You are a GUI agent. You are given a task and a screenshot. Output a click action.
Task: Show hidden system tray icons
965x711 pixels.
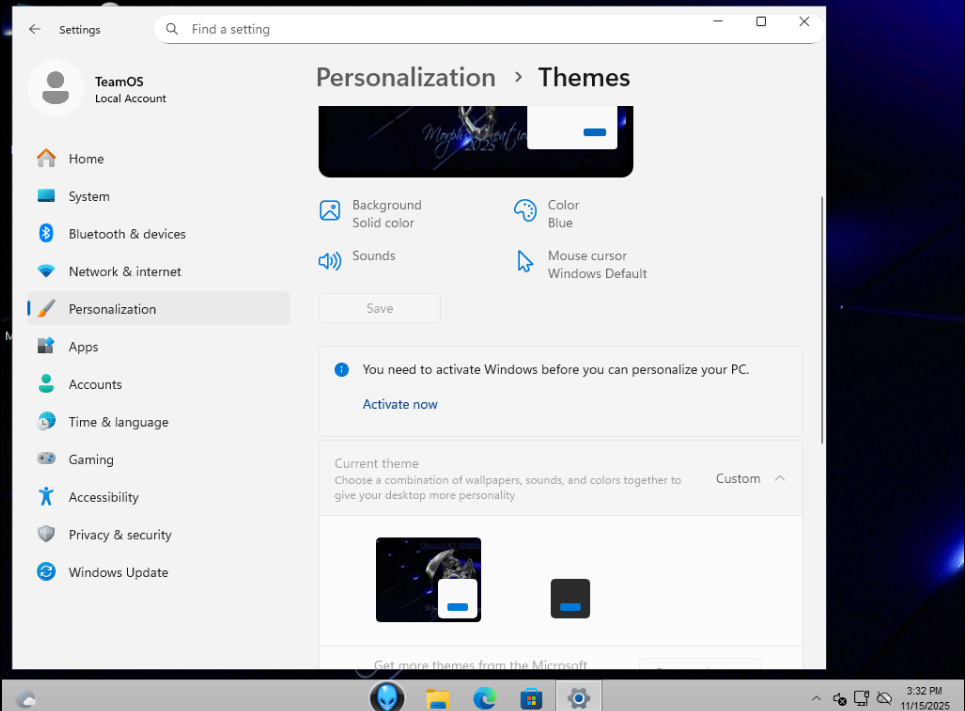(816, 698)
